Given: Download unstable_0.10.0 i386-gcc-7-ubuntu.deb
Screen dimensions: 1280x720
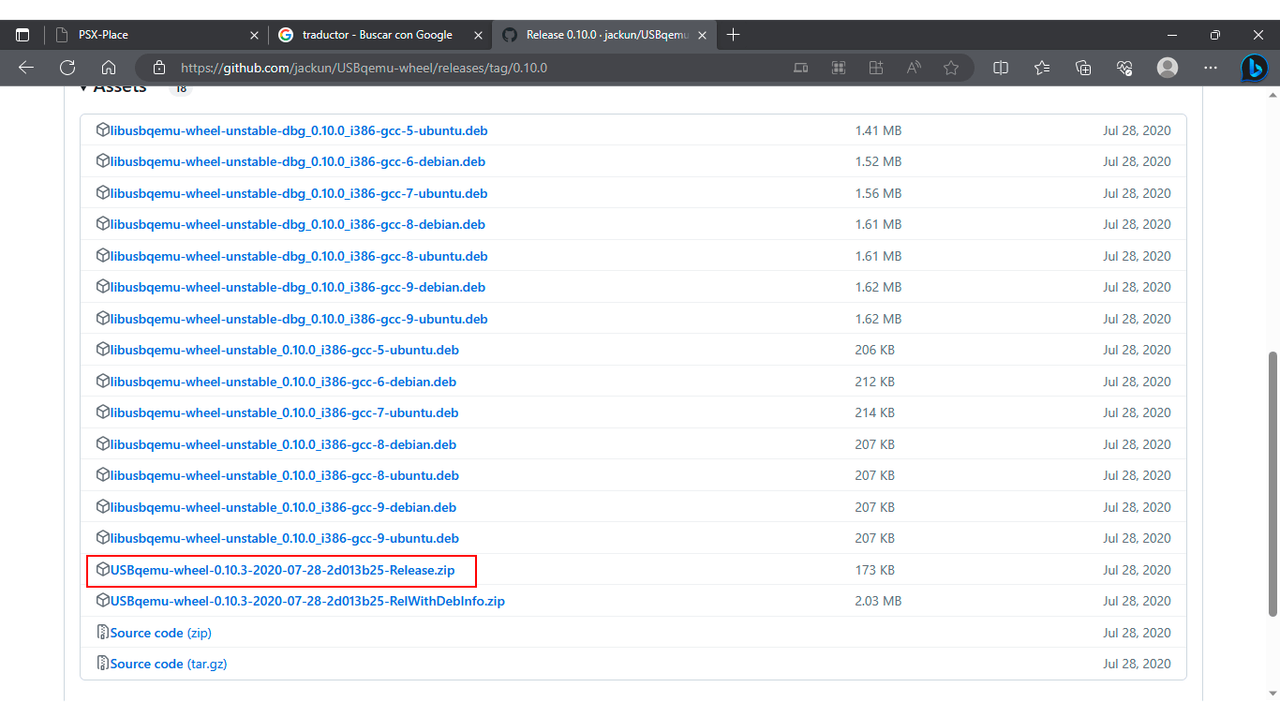Looking at the screenshot, I should coord(285,412).
